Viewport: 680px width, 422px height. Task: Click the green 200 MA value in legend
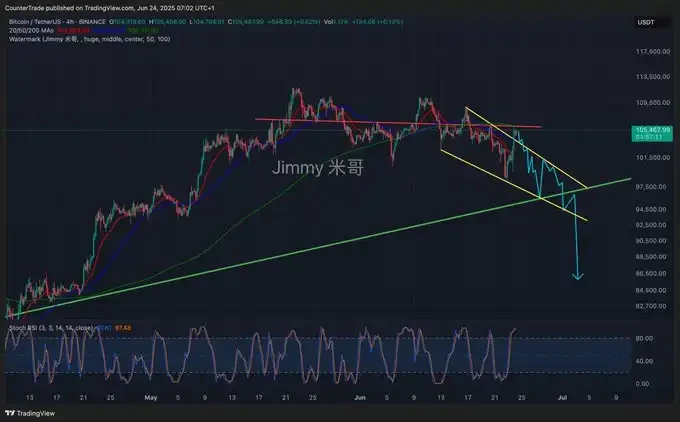pyautogui.click(x=143, y=30)
